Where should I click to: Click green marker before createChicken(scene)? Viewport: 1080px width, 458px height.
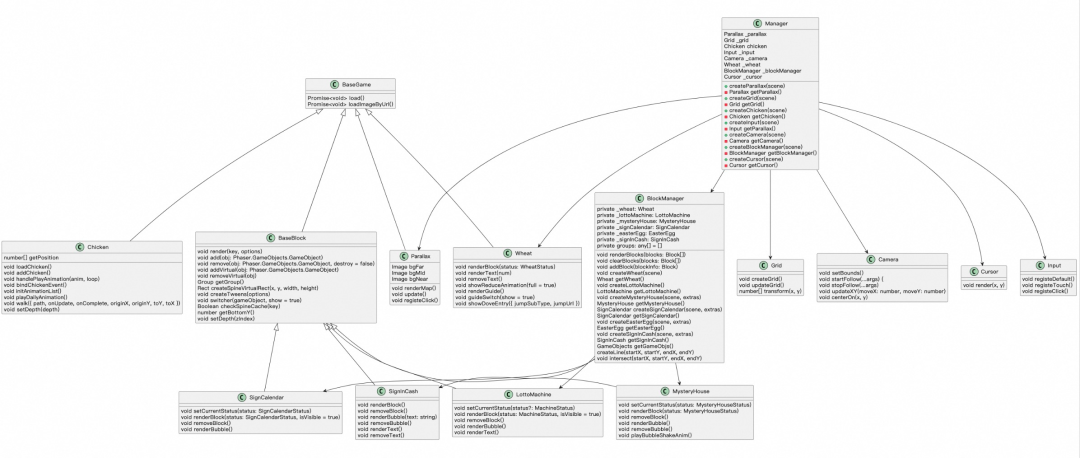[x=725, y=110]
